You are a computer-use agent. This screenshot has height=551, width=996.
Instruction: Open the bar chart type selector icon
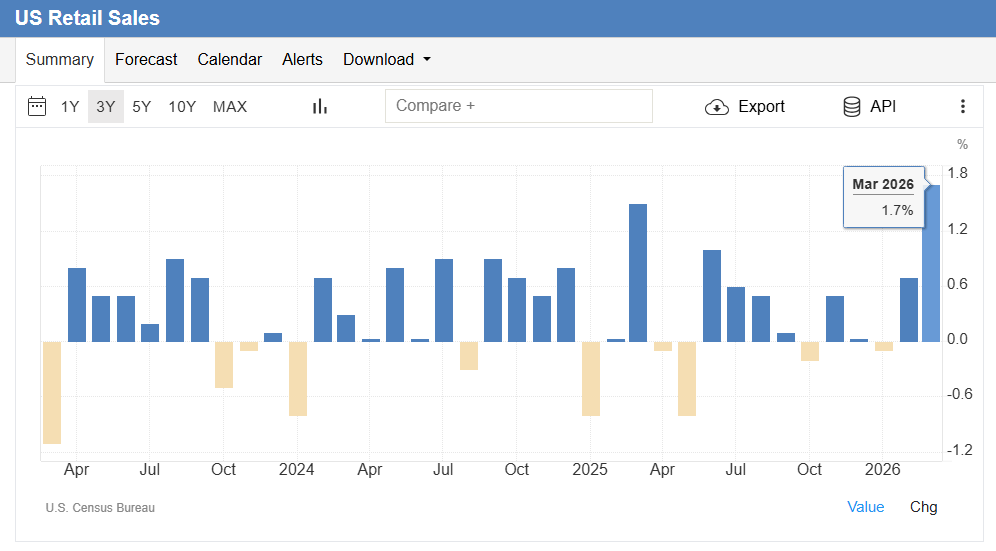pyautogui.click(x=320, y=107)
